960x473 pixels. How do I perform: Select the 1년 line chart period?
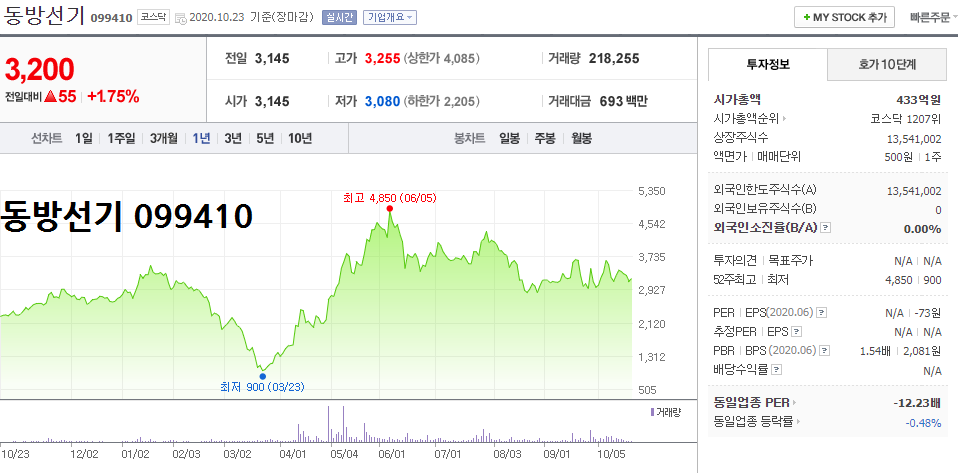tap(201, 138)
